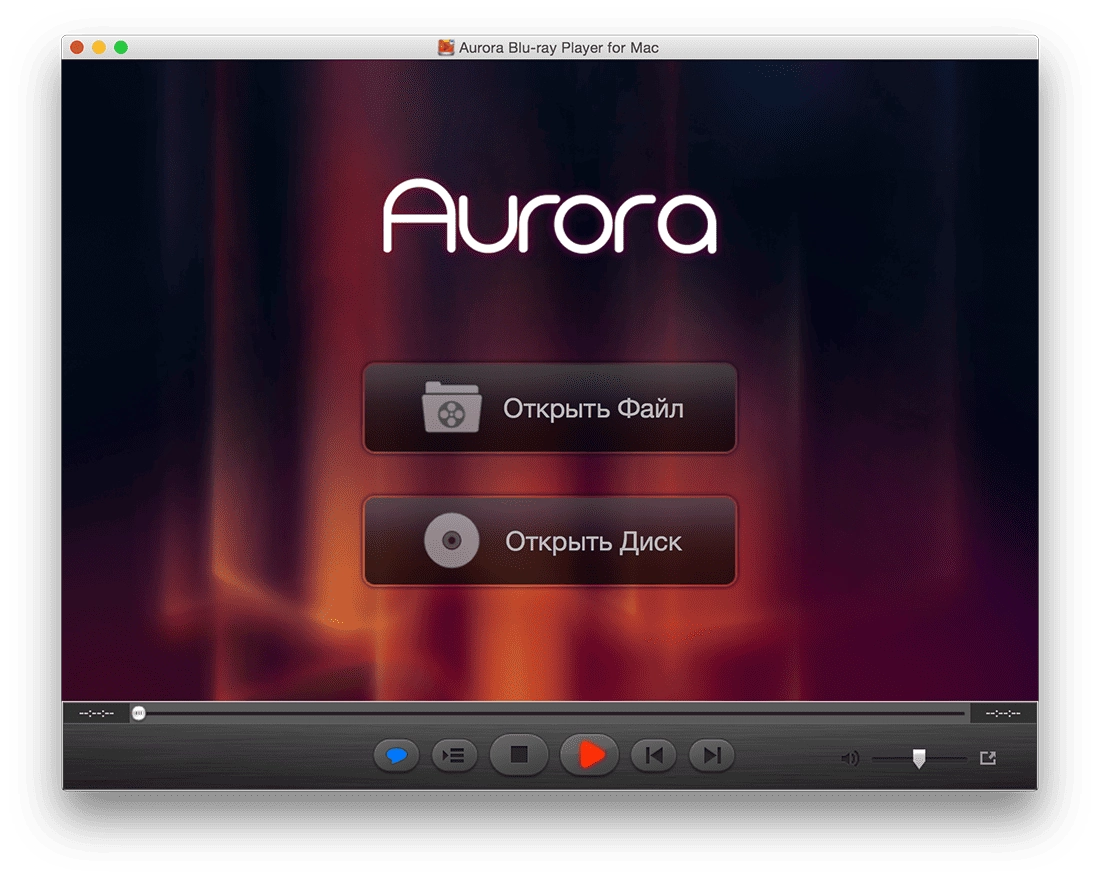
Task: Skip to previous chapter
Action: click(x=654, y=756)
